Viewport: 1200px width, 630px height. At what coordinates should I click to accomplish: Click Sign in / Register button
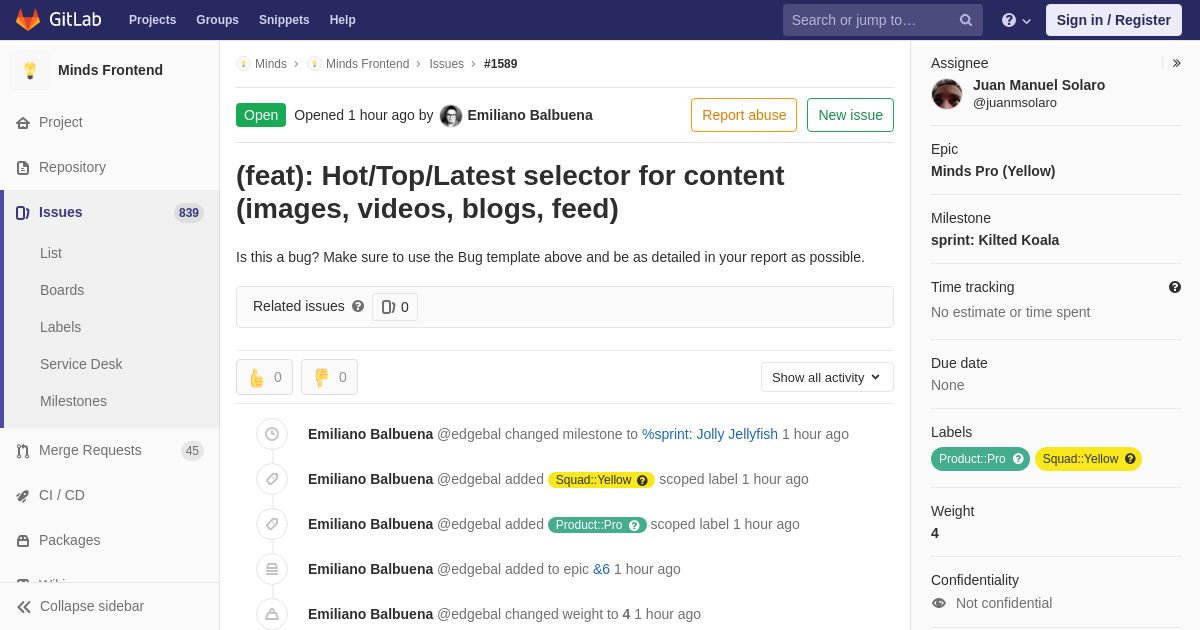1114,20
